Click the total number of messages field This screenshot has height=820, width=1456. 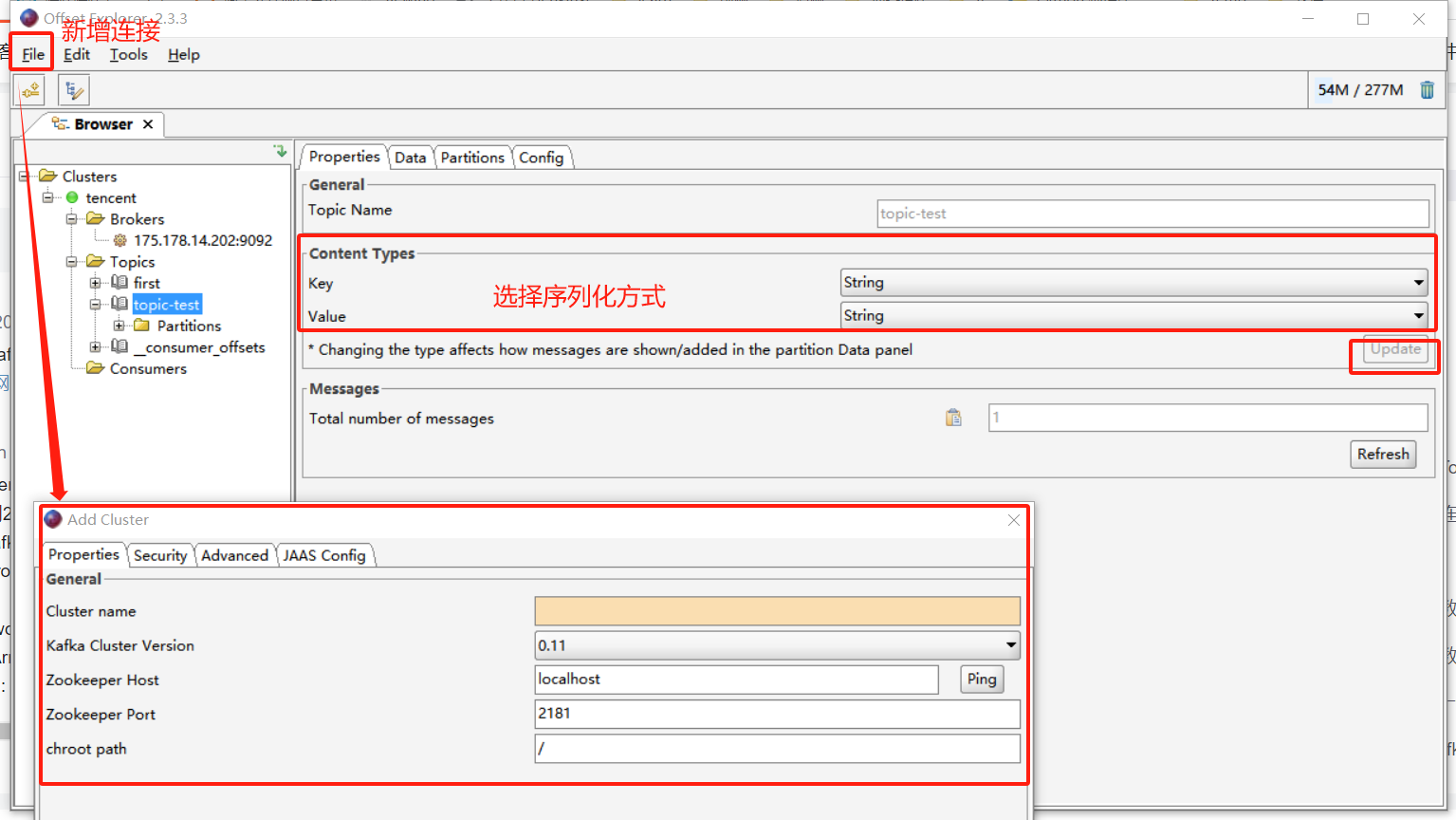click(x=1208, y=418)
